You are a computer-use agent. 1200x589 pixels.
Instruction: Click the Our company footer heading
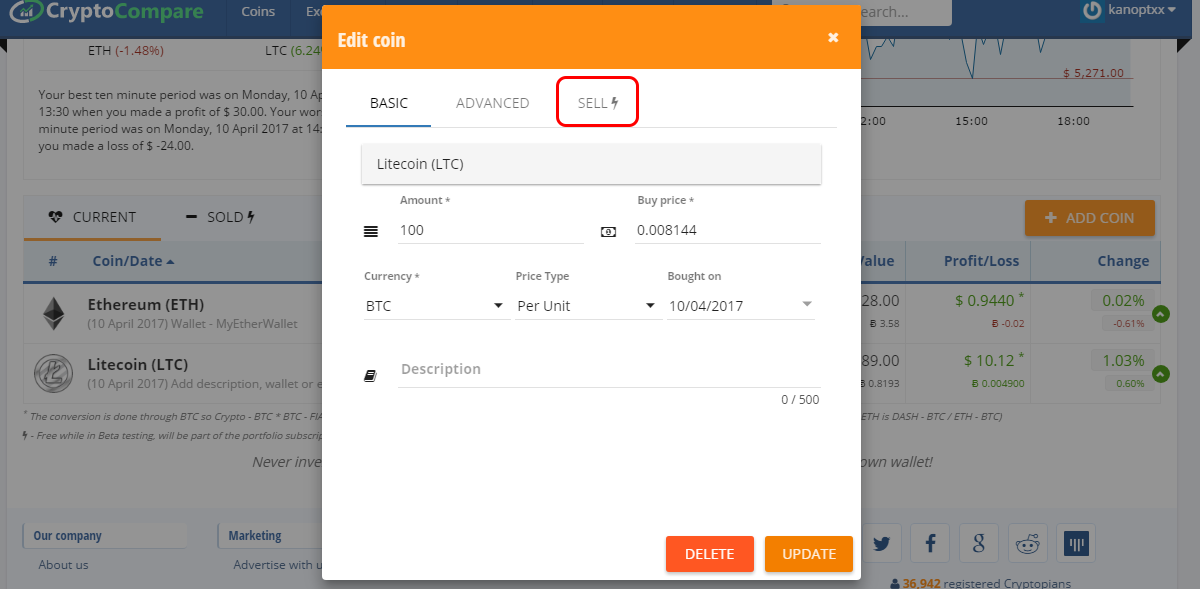(65, 536)
